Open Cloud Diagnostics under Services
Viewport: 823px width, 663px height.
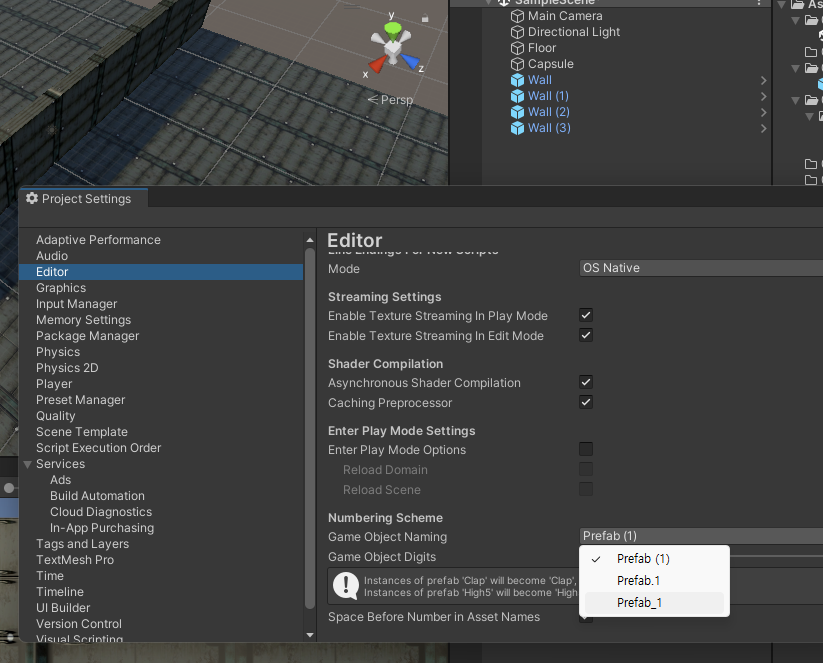click(x=101, y=512)
